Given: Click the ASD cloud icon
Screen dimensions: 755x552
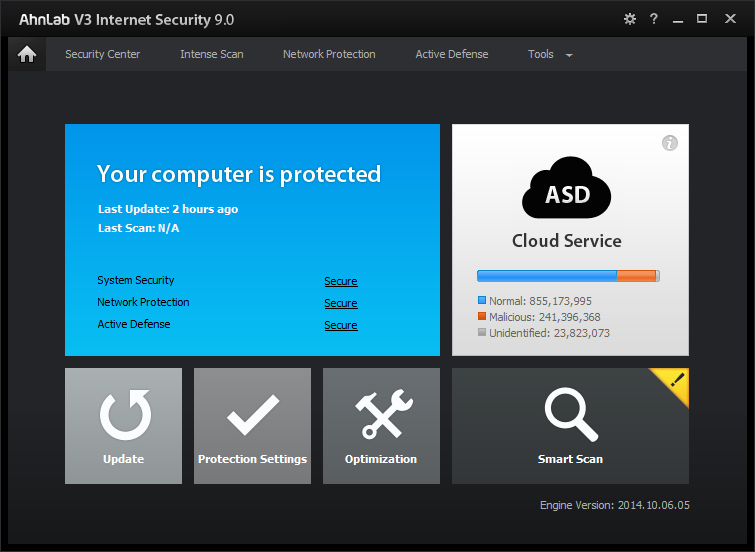Looking at the screenshot, I should click(x=567, y=188).
